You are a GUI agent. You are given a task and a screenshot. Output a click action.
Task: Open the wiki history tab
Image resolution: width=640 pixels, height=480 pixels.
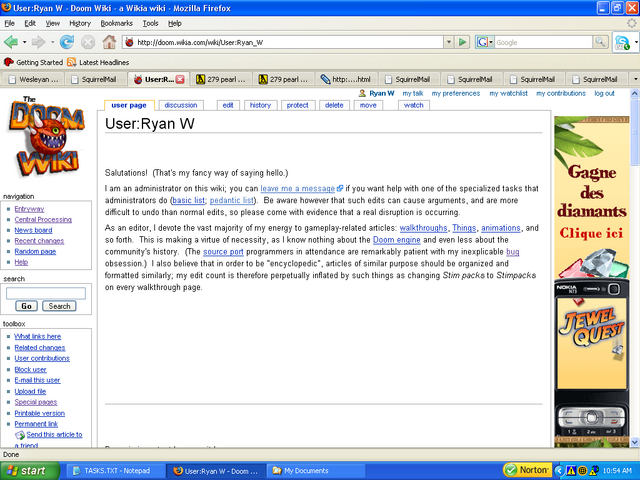(x=260, y=105)
